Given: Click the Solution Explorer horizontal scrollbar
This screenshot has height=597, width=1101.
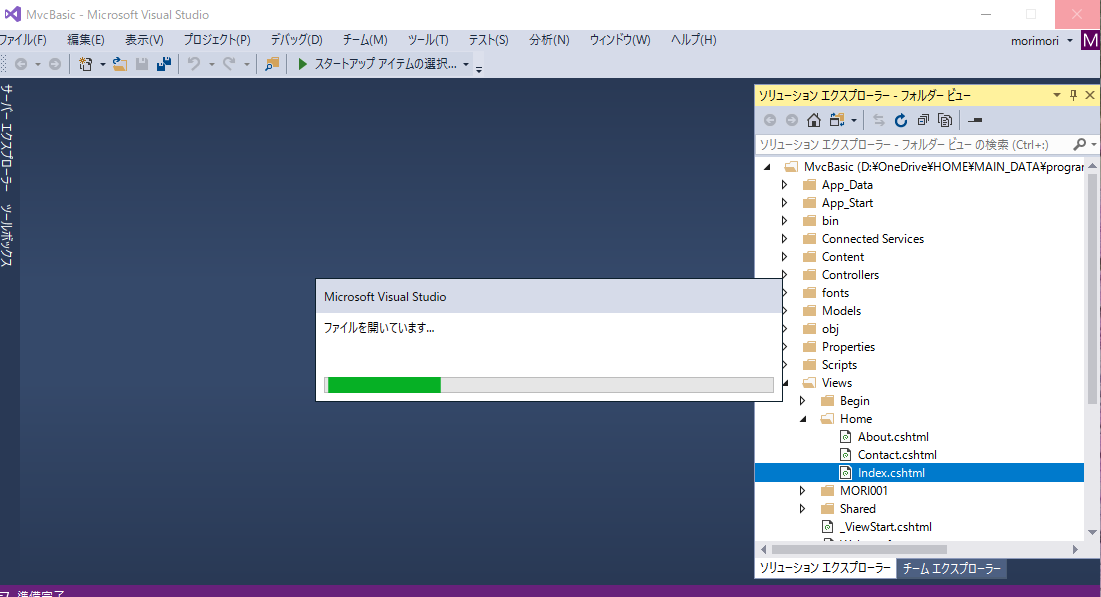Looking at the screenshot, I should click(859, 549).
